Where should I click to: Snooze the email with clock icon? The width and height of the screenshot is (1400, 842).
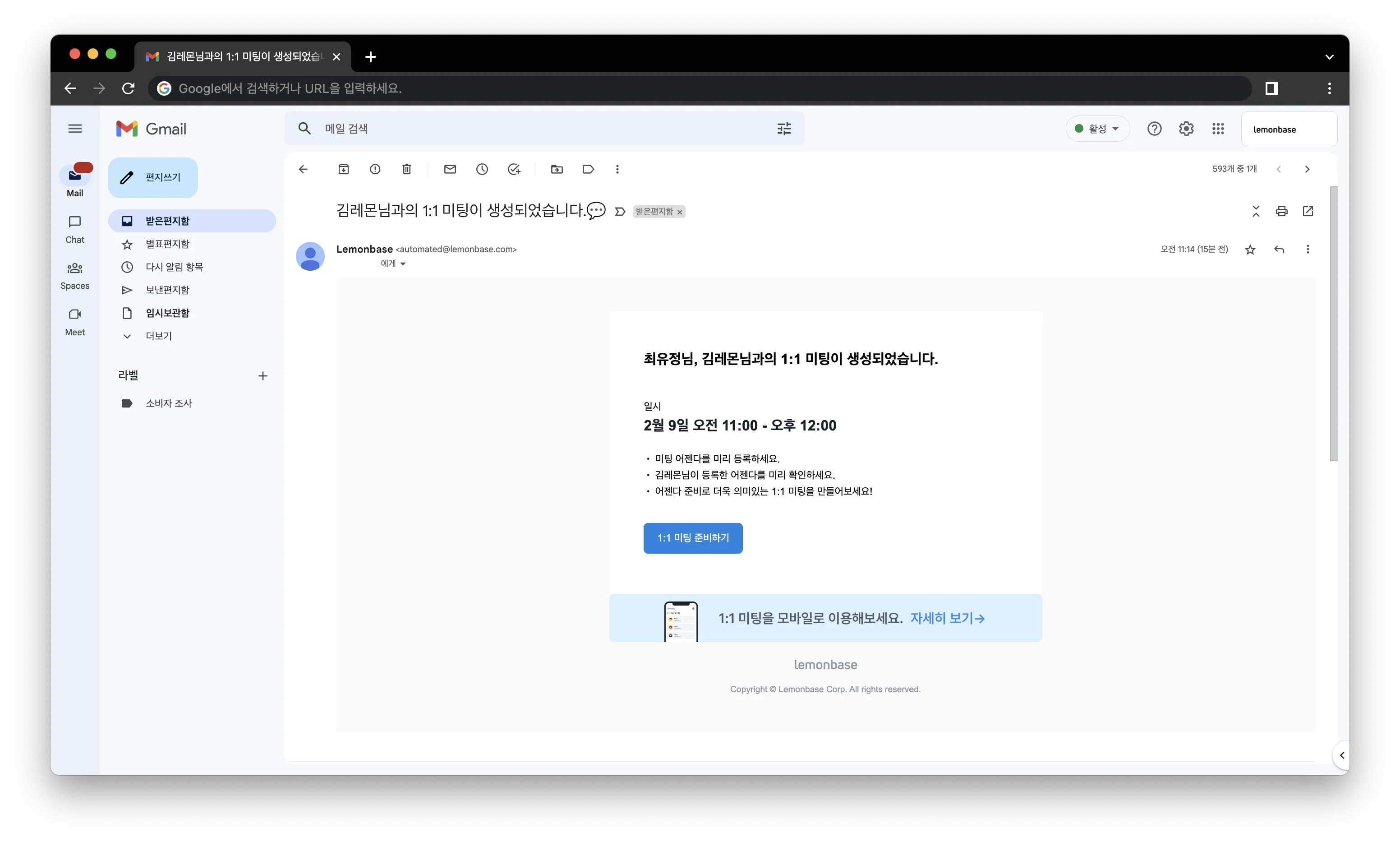click(x=482, y=169)
